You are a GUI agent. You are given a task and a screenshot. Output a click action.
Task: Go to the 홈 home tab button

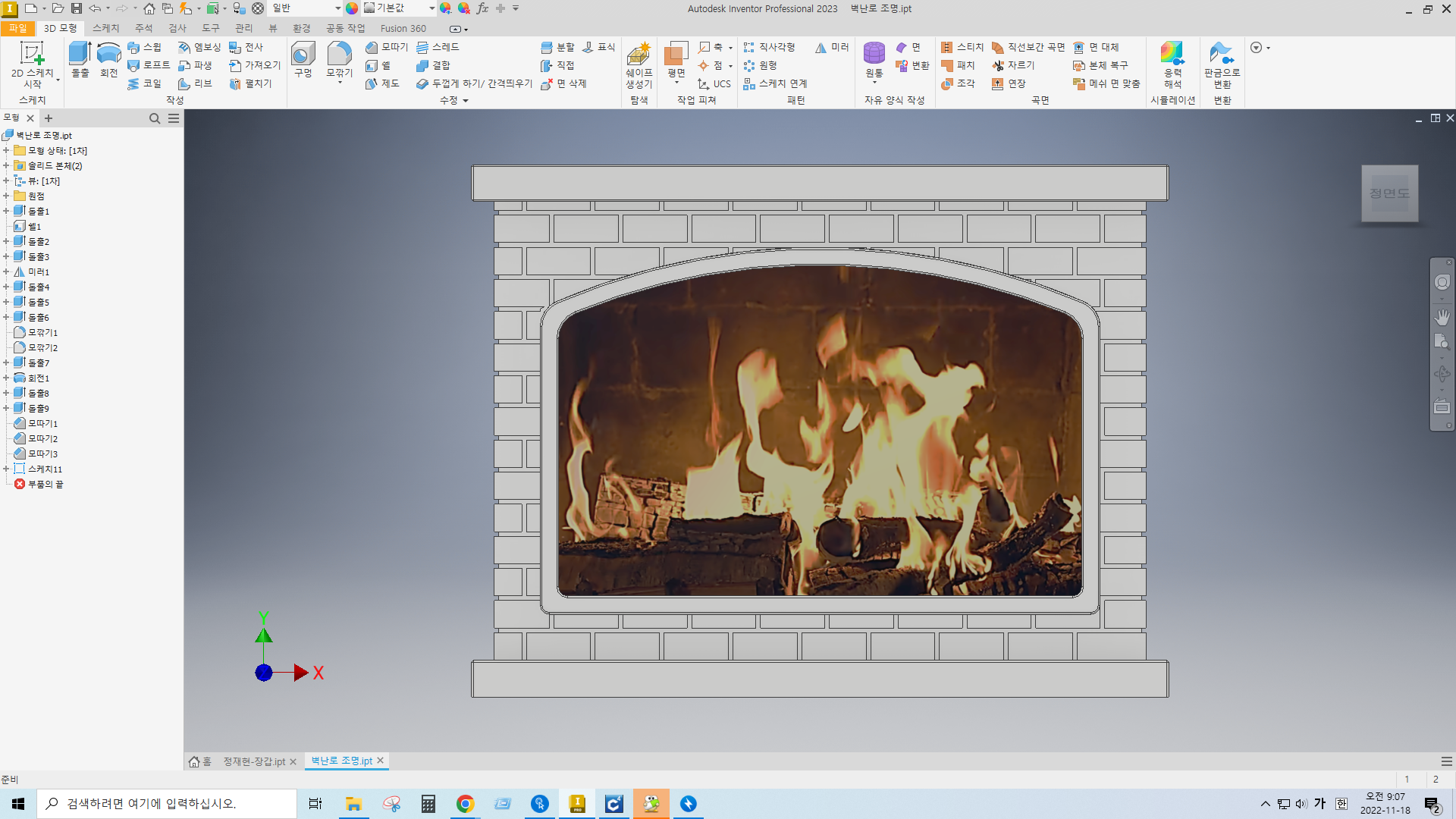[x=200, y=761]
